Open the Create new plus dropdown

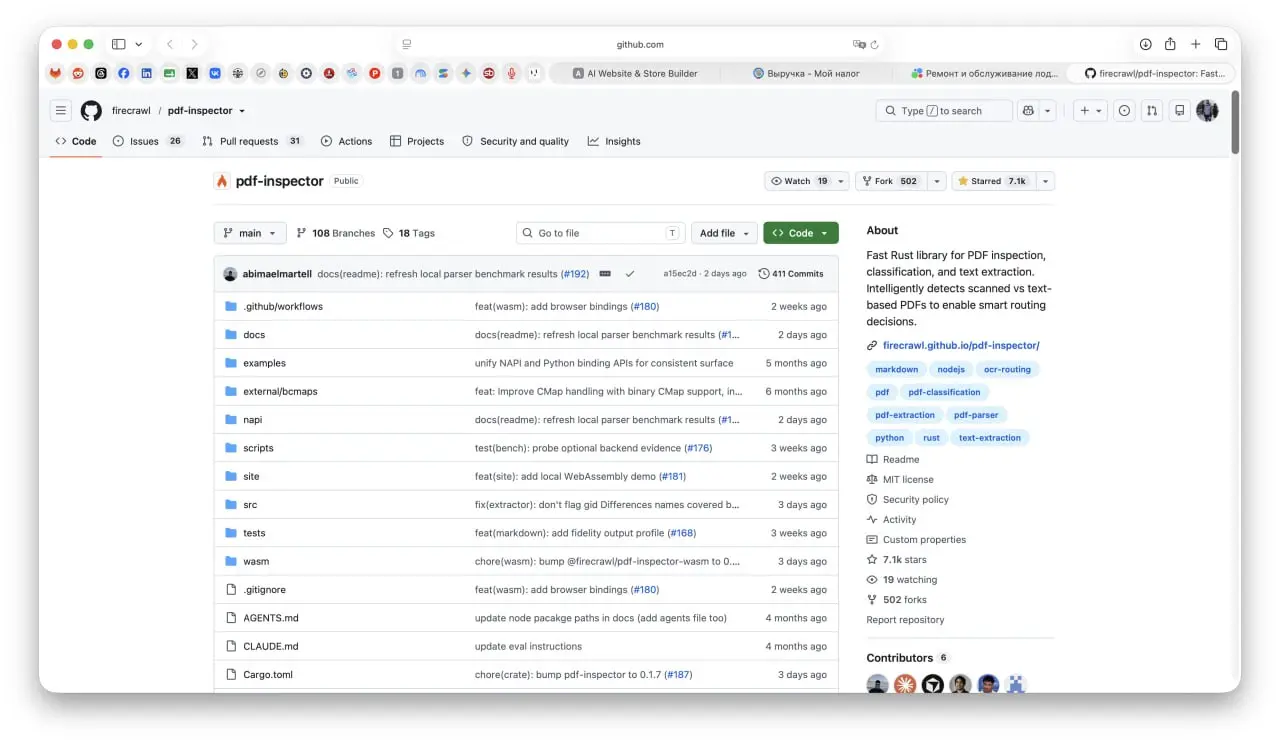tap(1090, 111)
